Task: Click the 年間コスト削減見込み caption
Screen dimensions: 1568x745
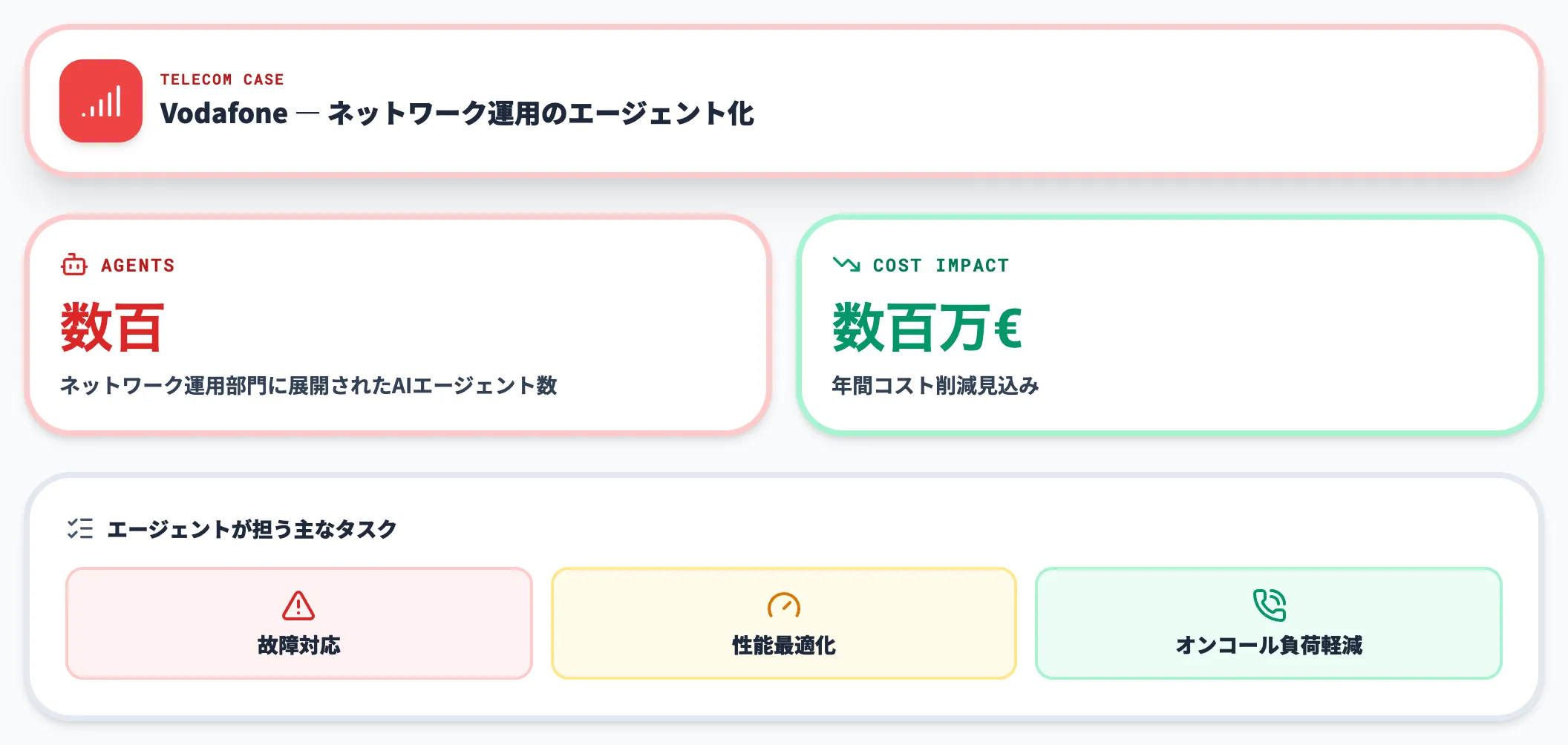Action: click(935, 386)
